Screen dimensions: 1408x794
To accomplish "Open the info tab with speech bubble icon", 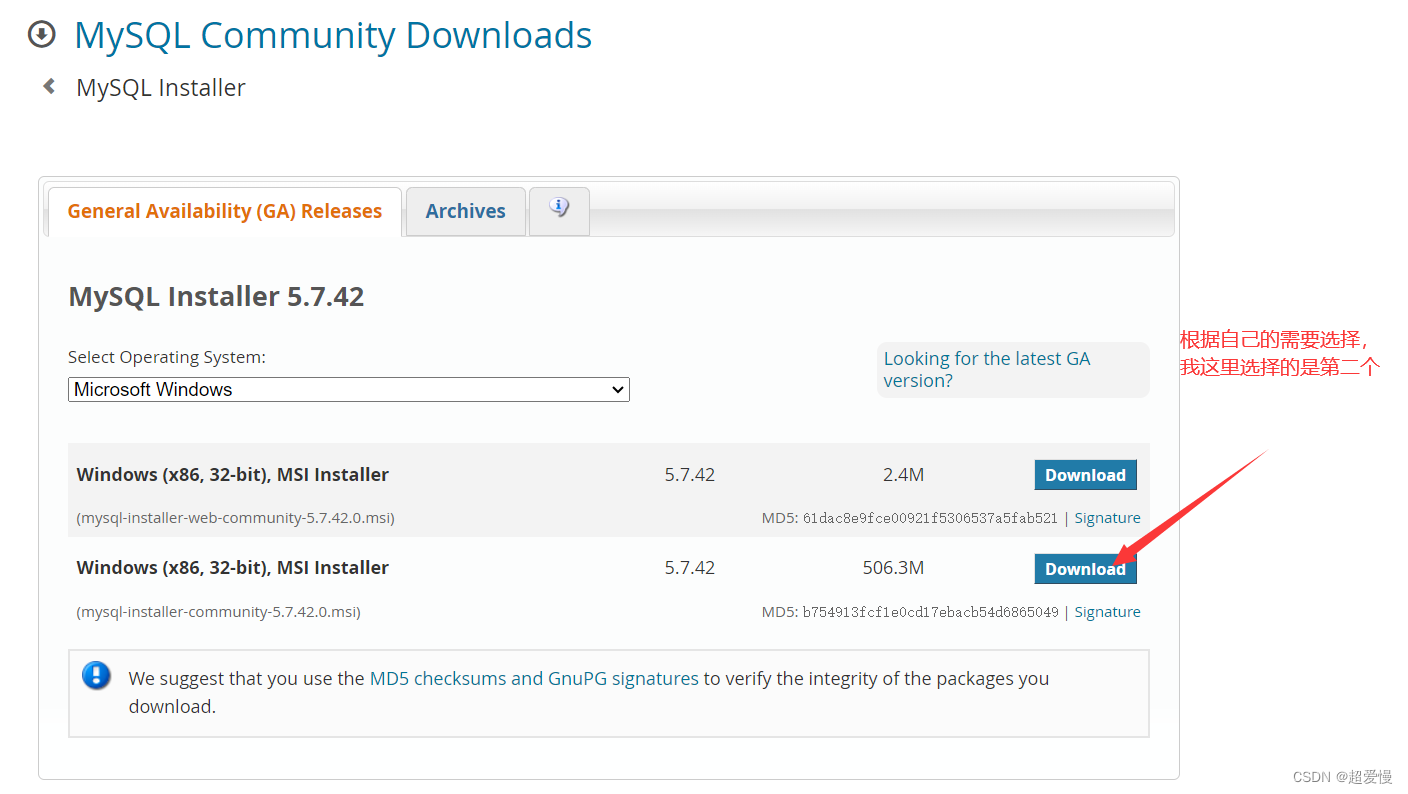I will coord(559,210).
